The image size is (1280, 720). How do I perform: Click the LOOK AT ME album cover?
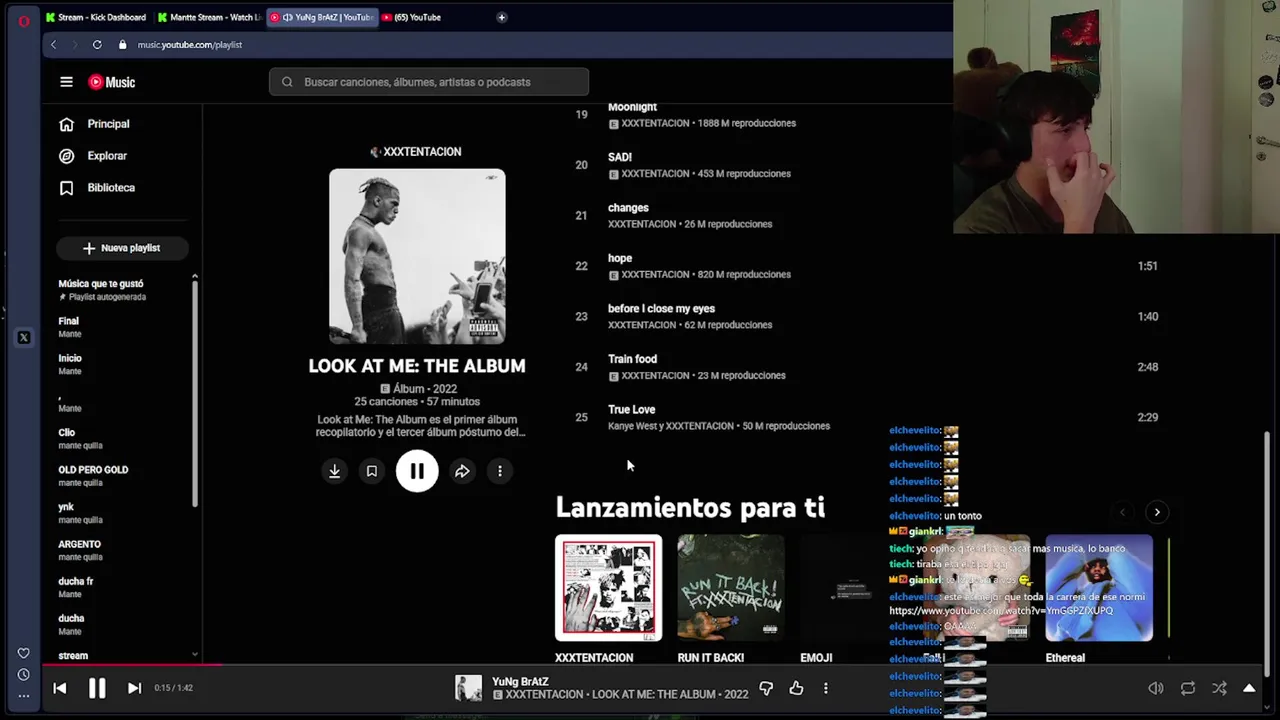coord(417,256)
